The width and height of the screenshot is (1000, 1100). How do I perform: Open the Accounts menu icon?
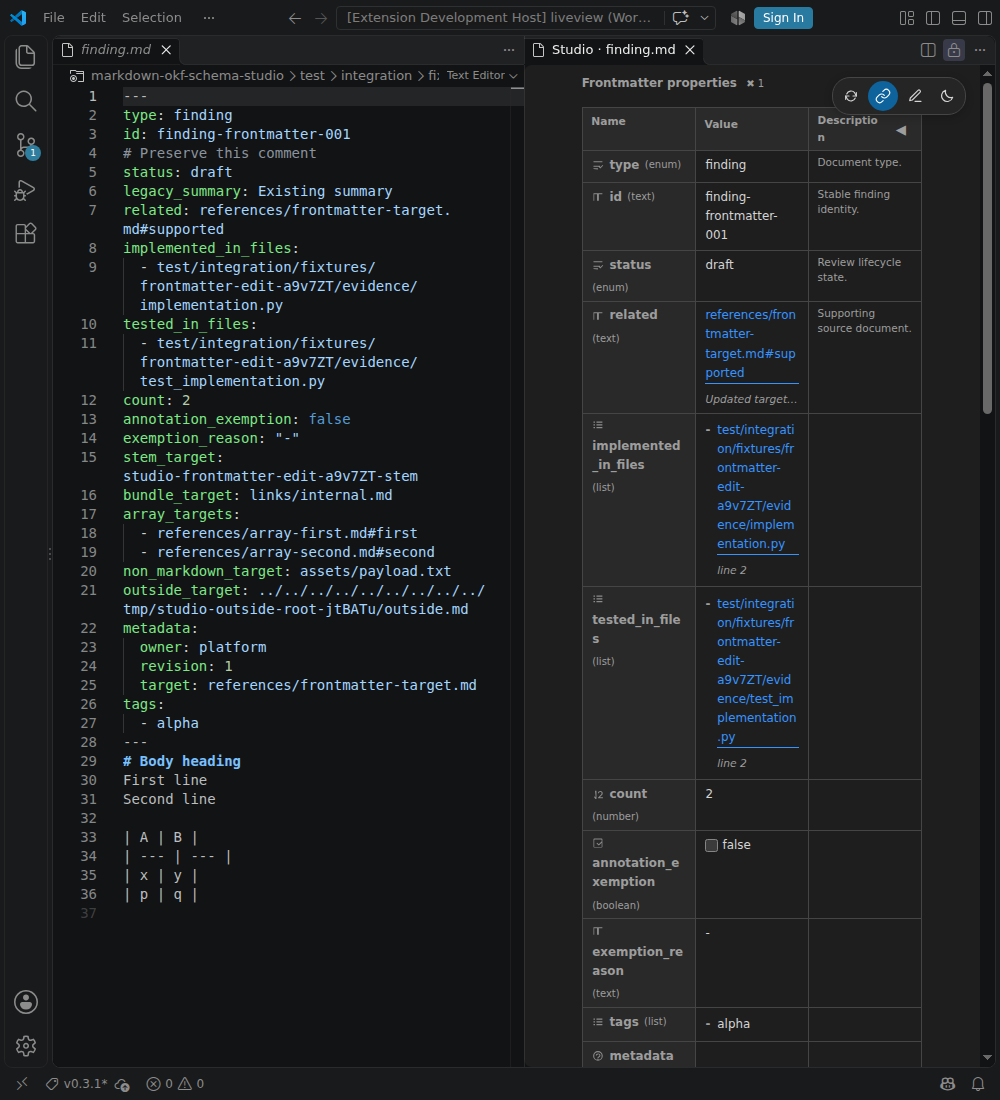tap(26, 1002)
